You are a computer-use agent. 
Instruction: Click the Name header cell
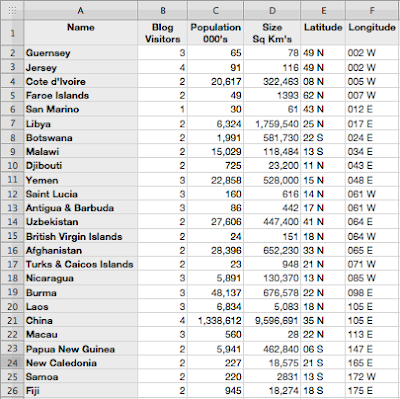coord(81,33)
